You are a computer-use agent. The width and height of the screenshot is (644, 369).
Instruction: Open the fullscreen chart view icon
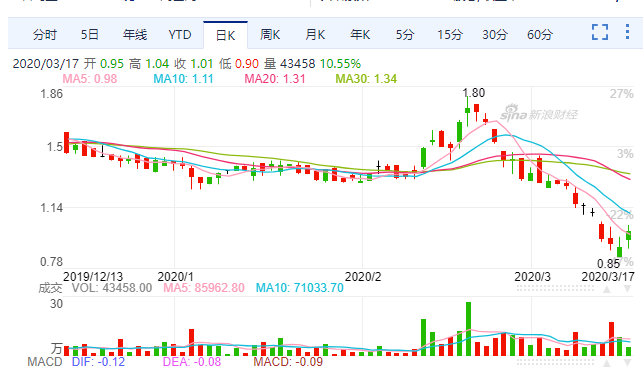[600, 32]
